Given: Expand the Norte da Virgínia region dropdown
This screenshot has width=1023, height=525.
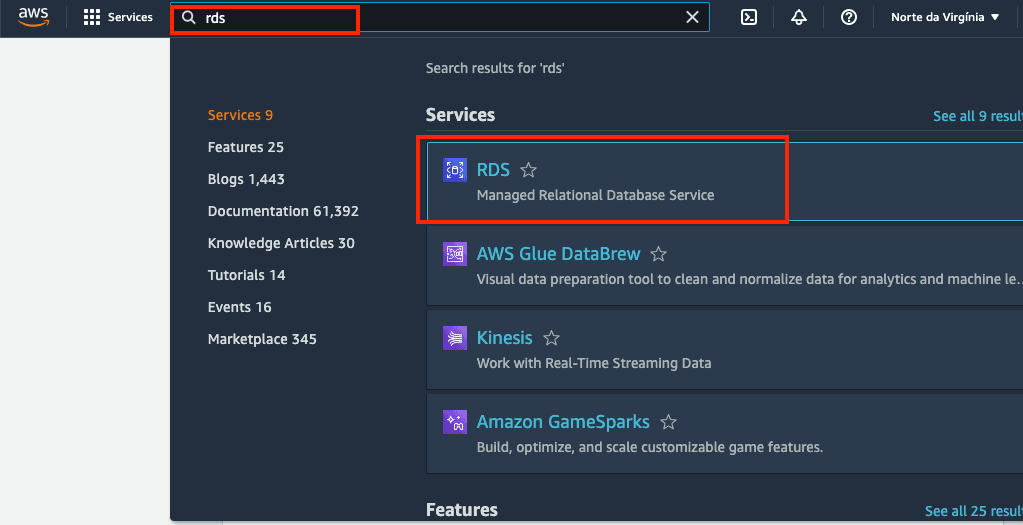Looking at the screenshot, I should click(x=945, y=17).
